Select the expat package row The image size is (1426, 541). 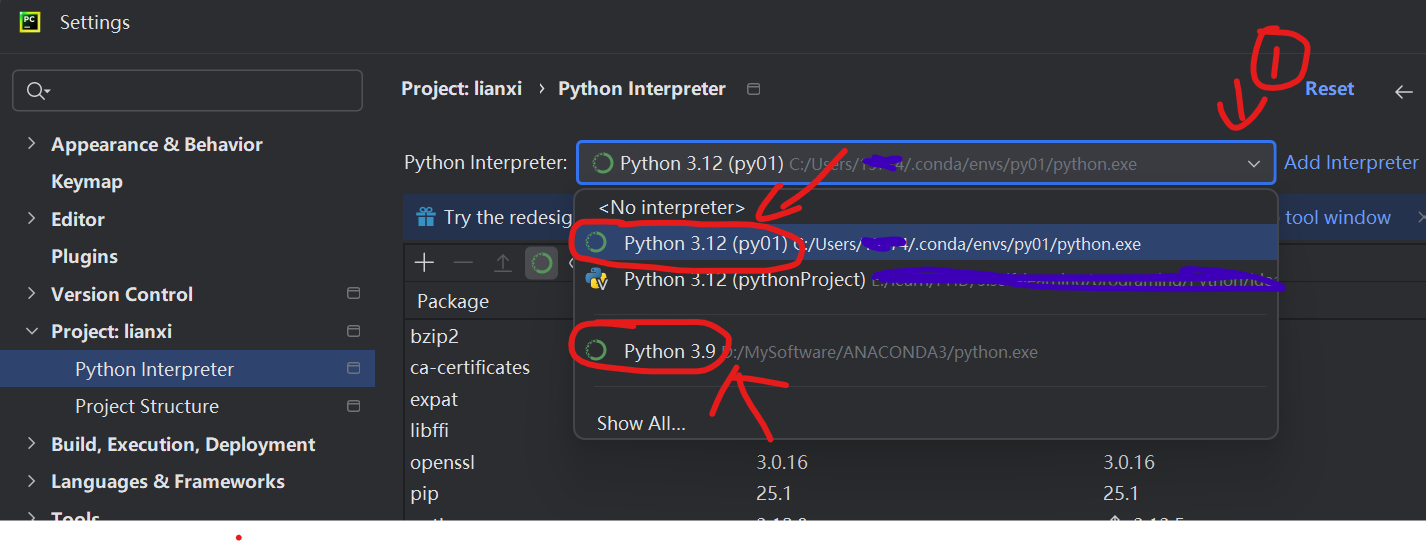[x=434, y=400]
